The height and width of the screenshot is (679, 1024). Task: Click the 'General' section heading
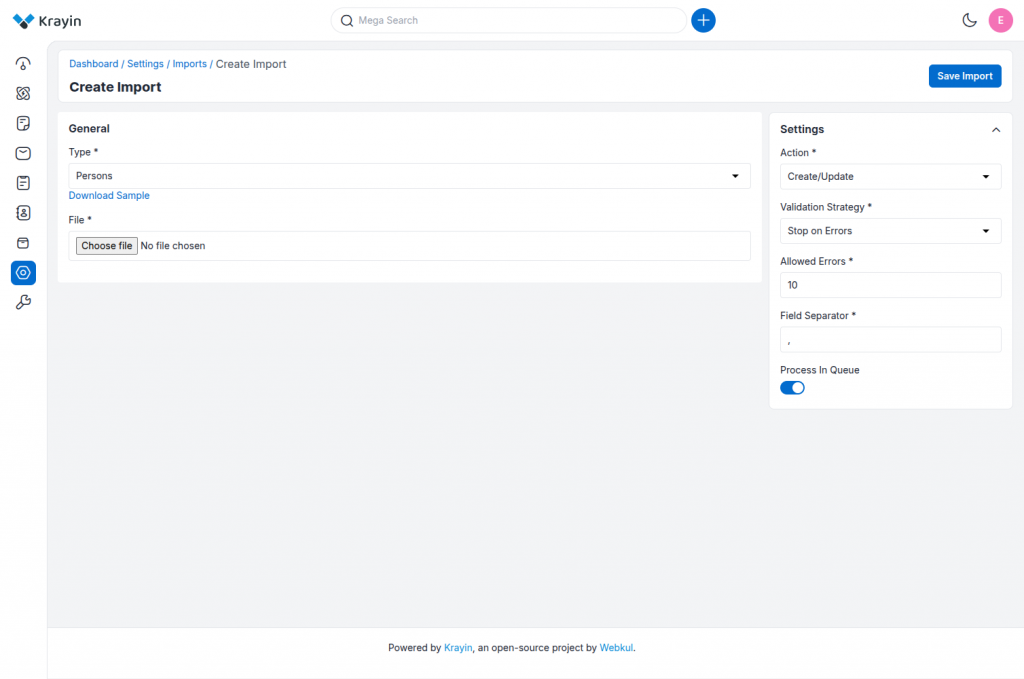click(89, 129)
